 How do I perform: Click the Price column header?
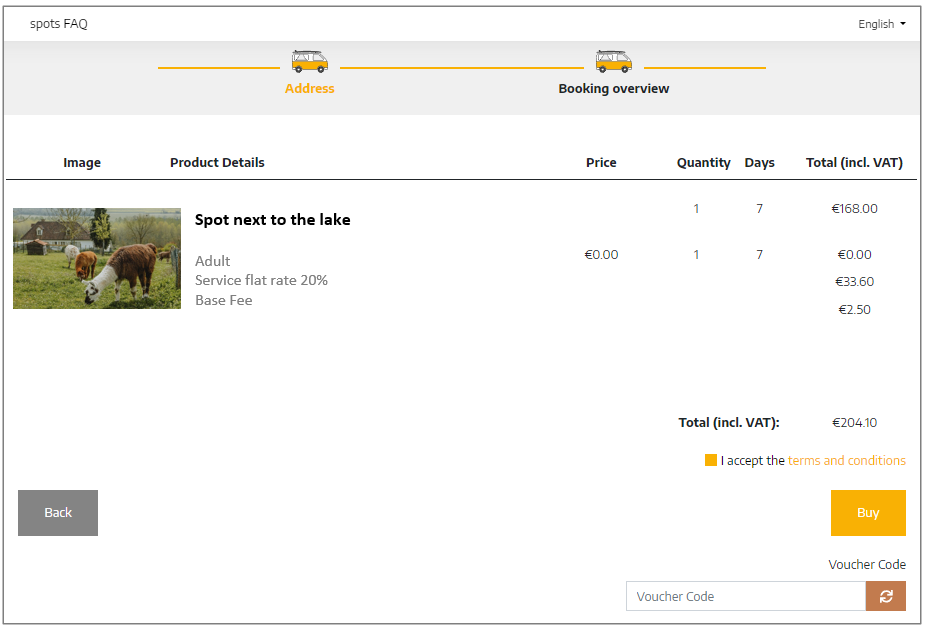601,163
